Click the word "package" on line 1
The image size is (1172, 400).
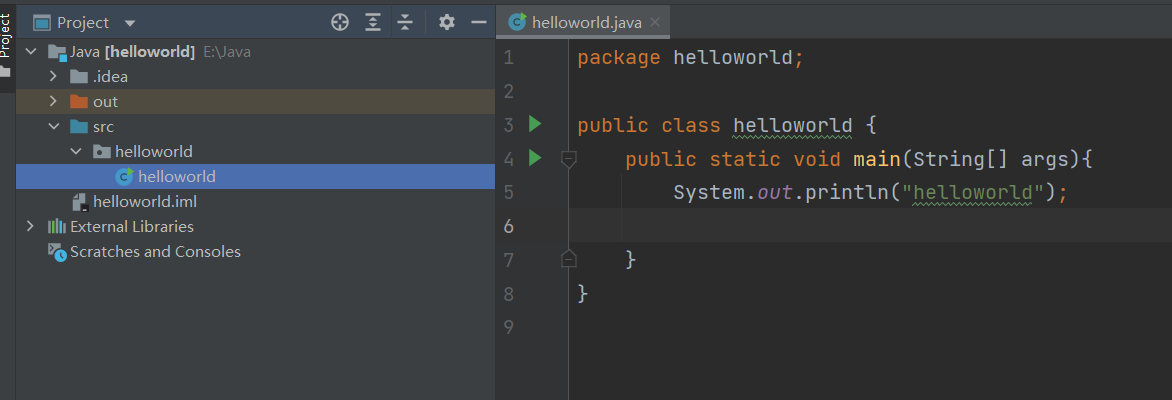click(619, 58)
